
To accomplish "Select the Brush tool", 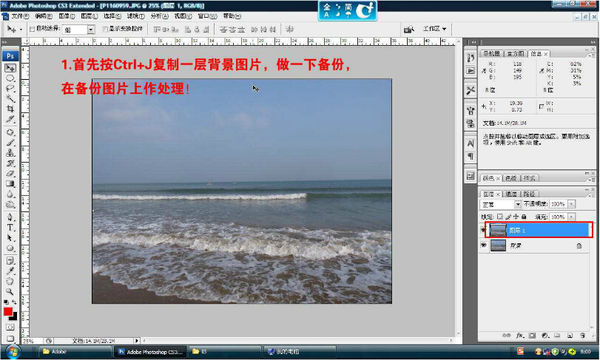I will (10, 143).
